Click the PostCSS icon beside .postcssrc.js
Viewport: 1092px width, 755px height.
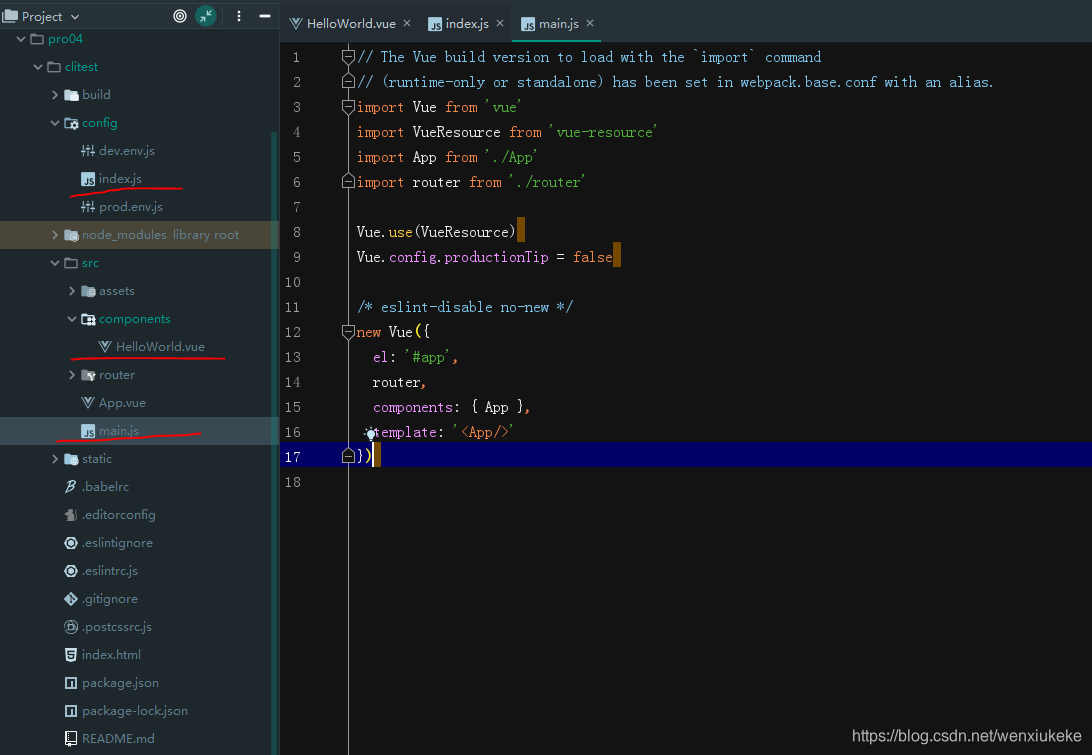(70, 627)
